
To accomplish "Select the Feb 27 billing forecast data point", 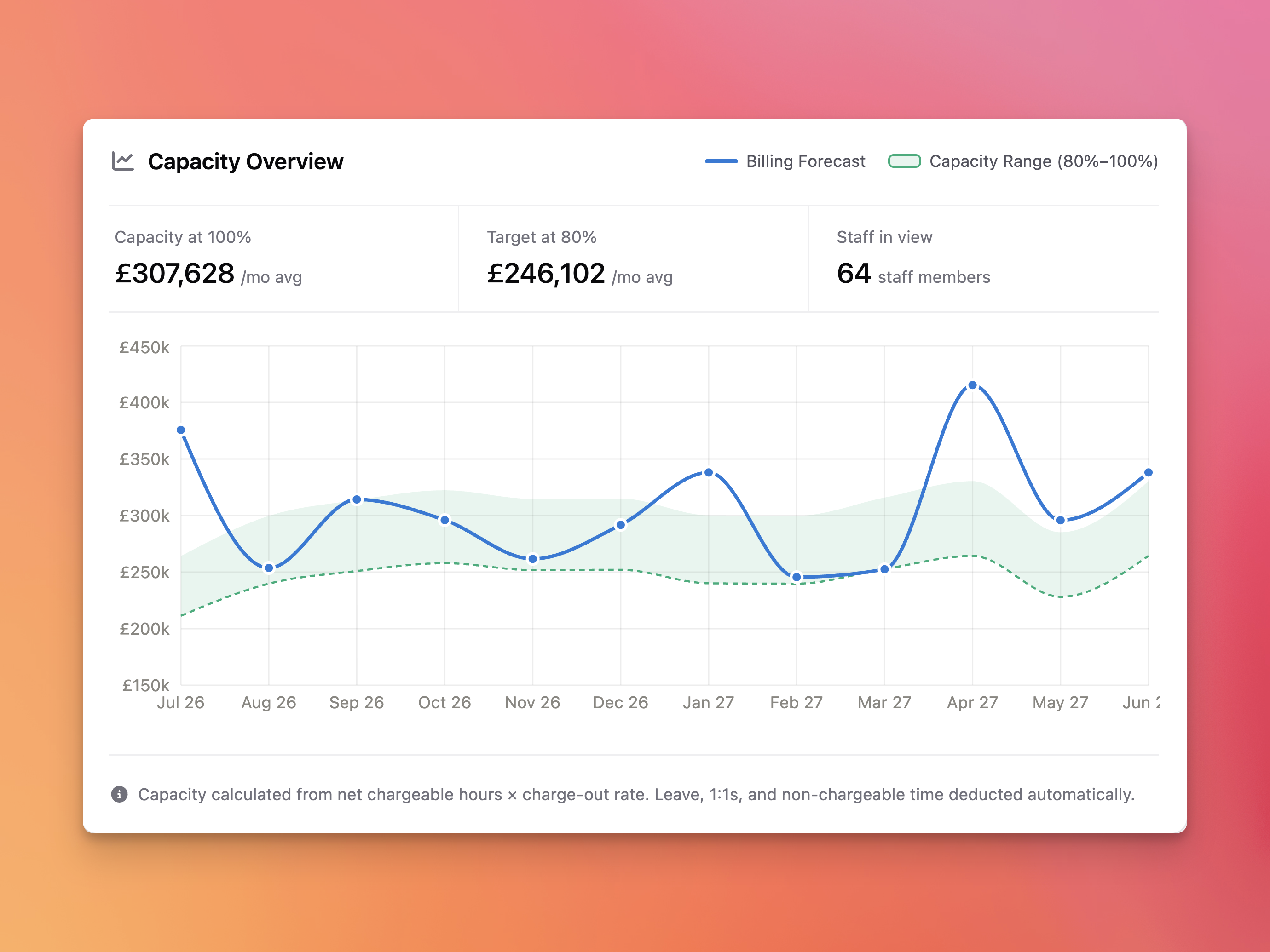I will (797, 577).
